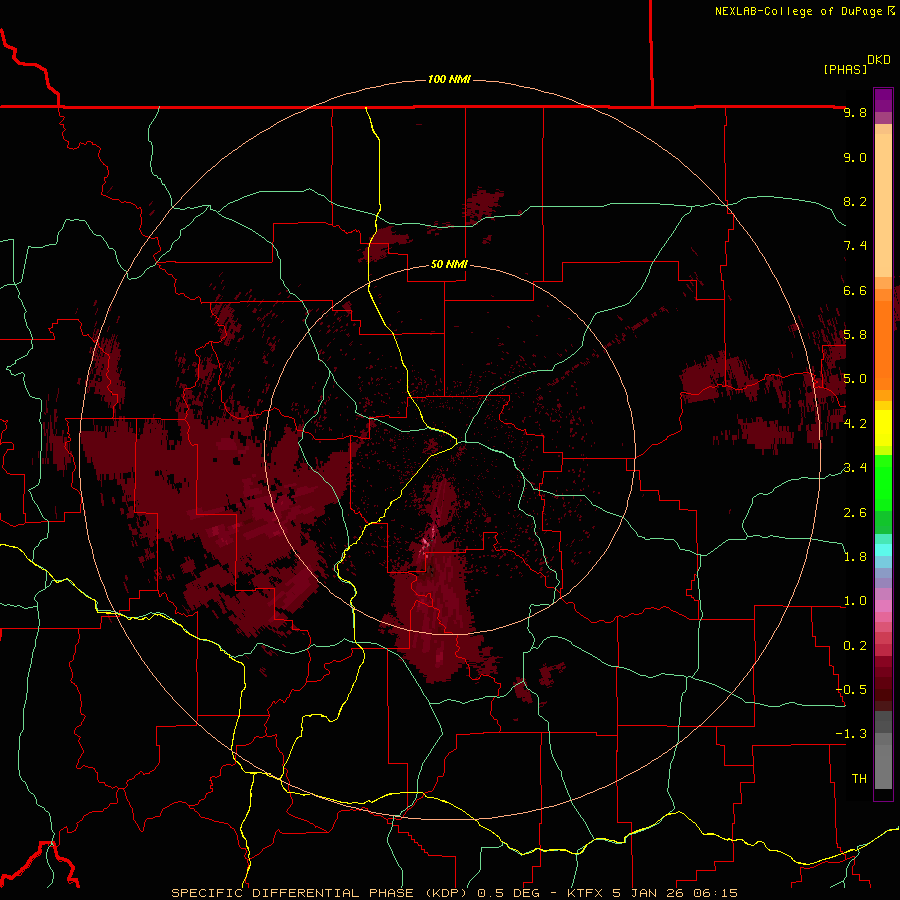This screenshot has height=900, width=900.
Task: Pick the cyan legend color band
Action: (x=883, y=550)
